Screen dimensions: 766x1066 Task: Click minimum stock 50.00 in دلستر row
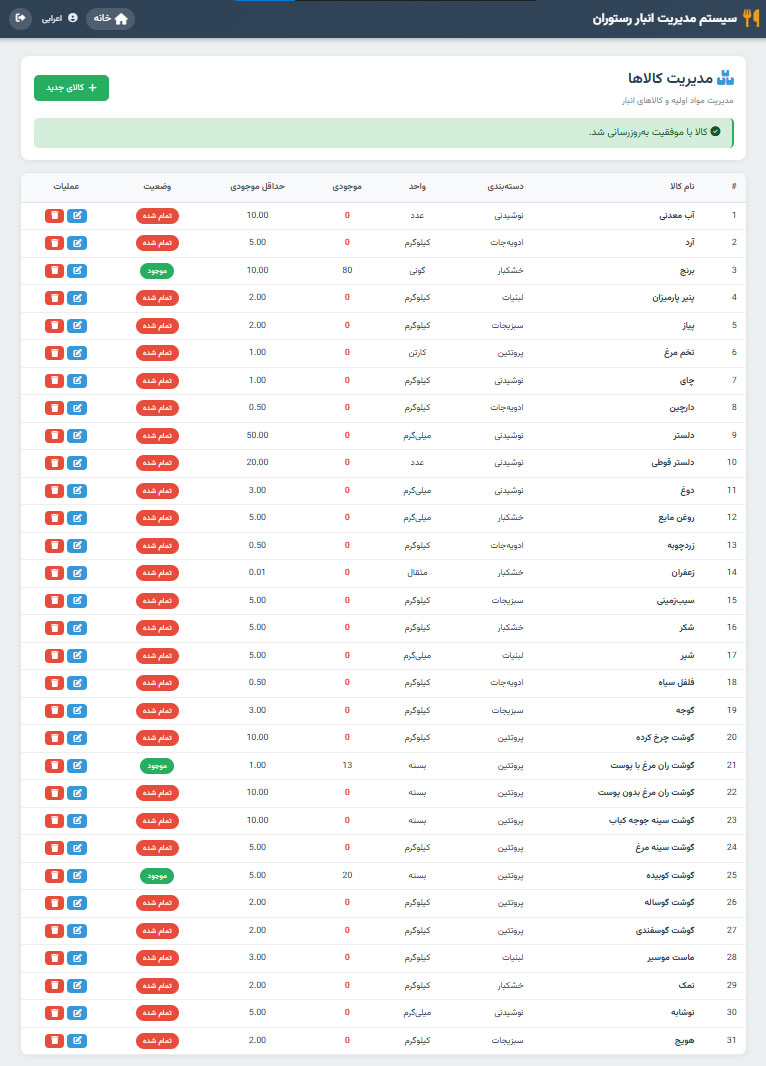[258, 435]
